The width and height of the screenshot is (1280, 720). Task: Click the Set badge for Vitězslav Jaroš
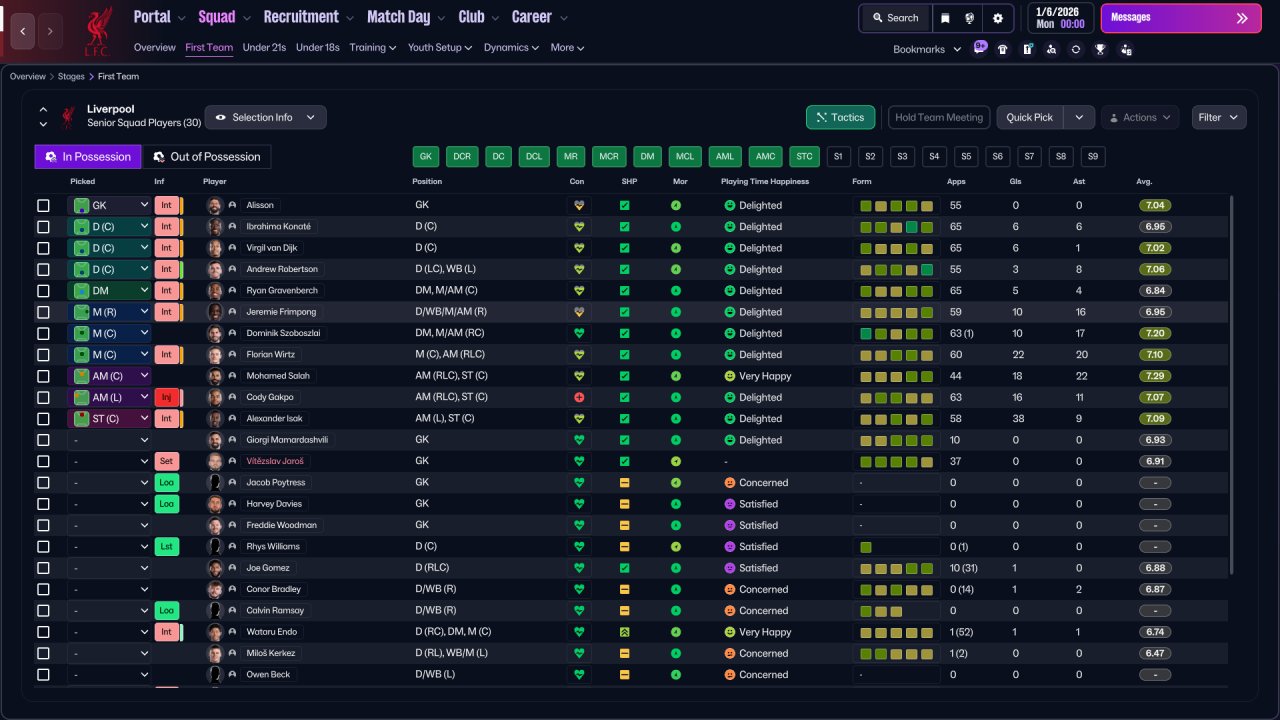[166, 461]
